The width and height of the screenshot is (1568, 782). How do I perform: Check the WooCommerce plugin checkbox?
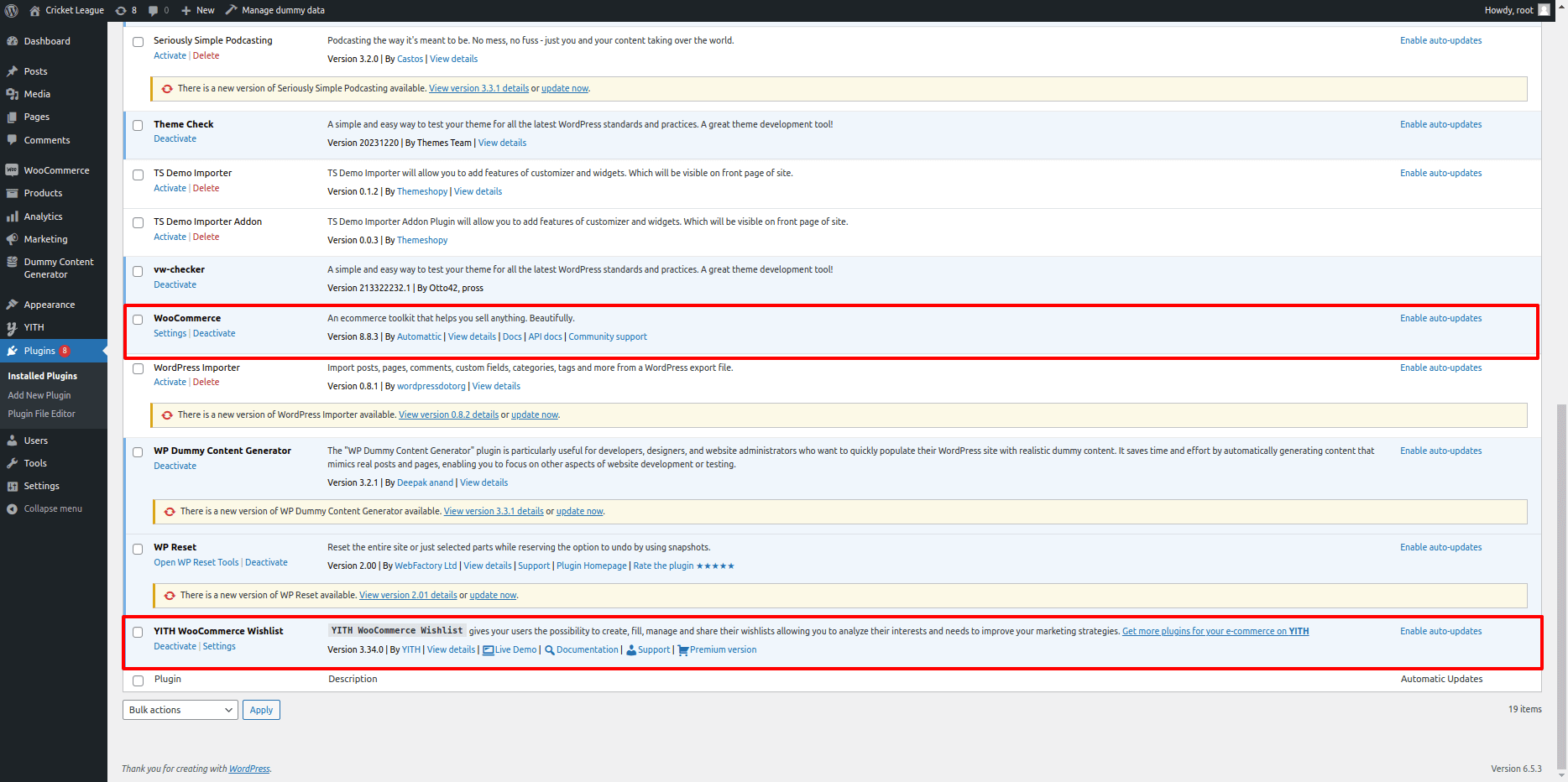coord(138,320)
